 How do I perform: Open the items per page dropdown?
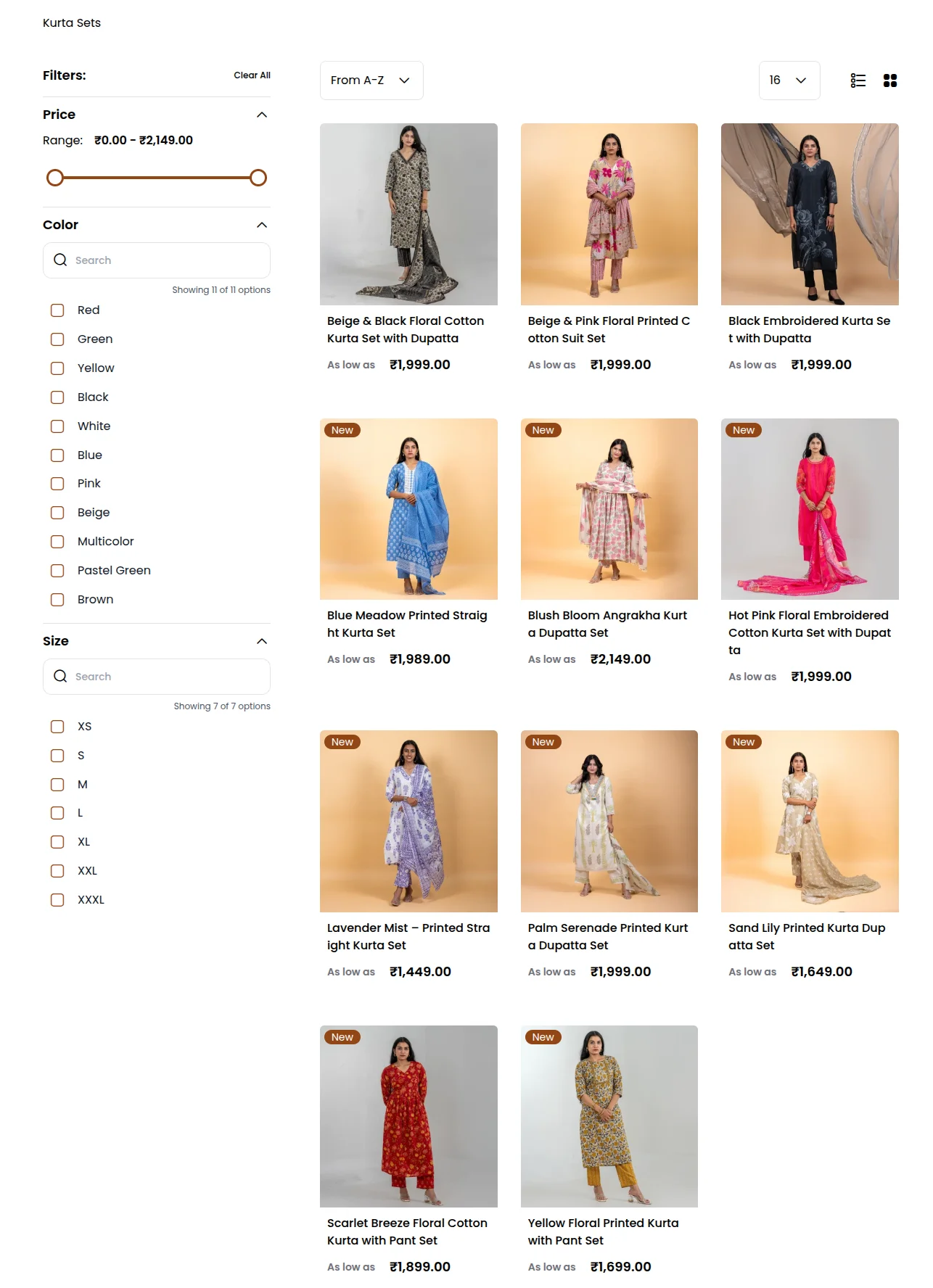click(789, 80)
